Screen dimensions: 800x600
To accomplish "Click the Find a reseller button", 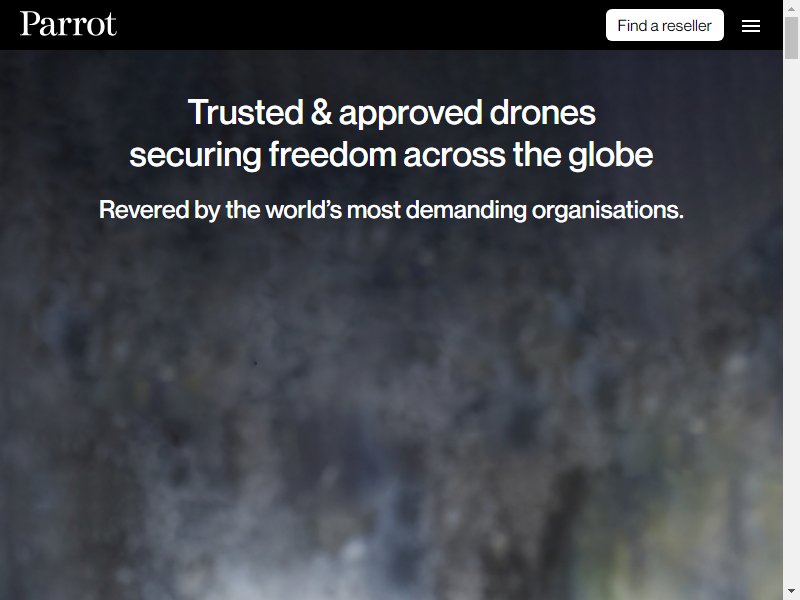I will (664, 25).
